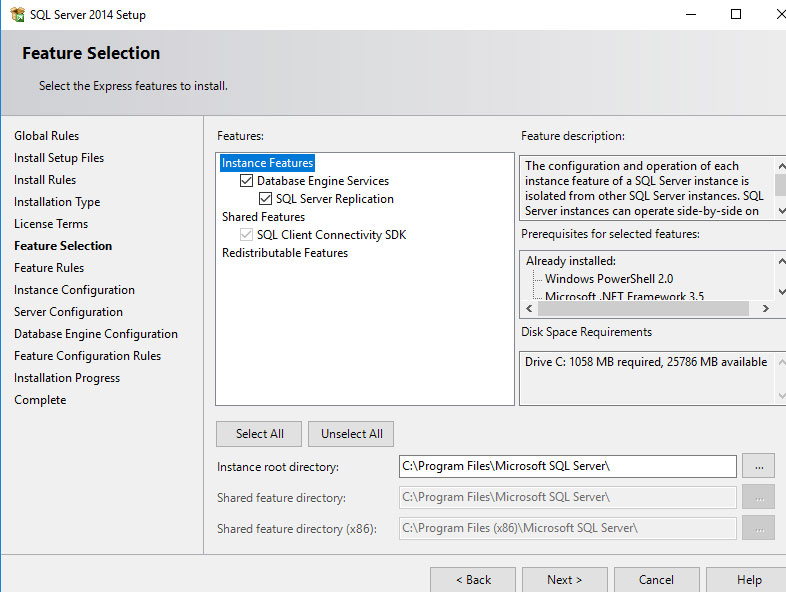Click the SQL Server setup title bar icon

click(17, 14)
